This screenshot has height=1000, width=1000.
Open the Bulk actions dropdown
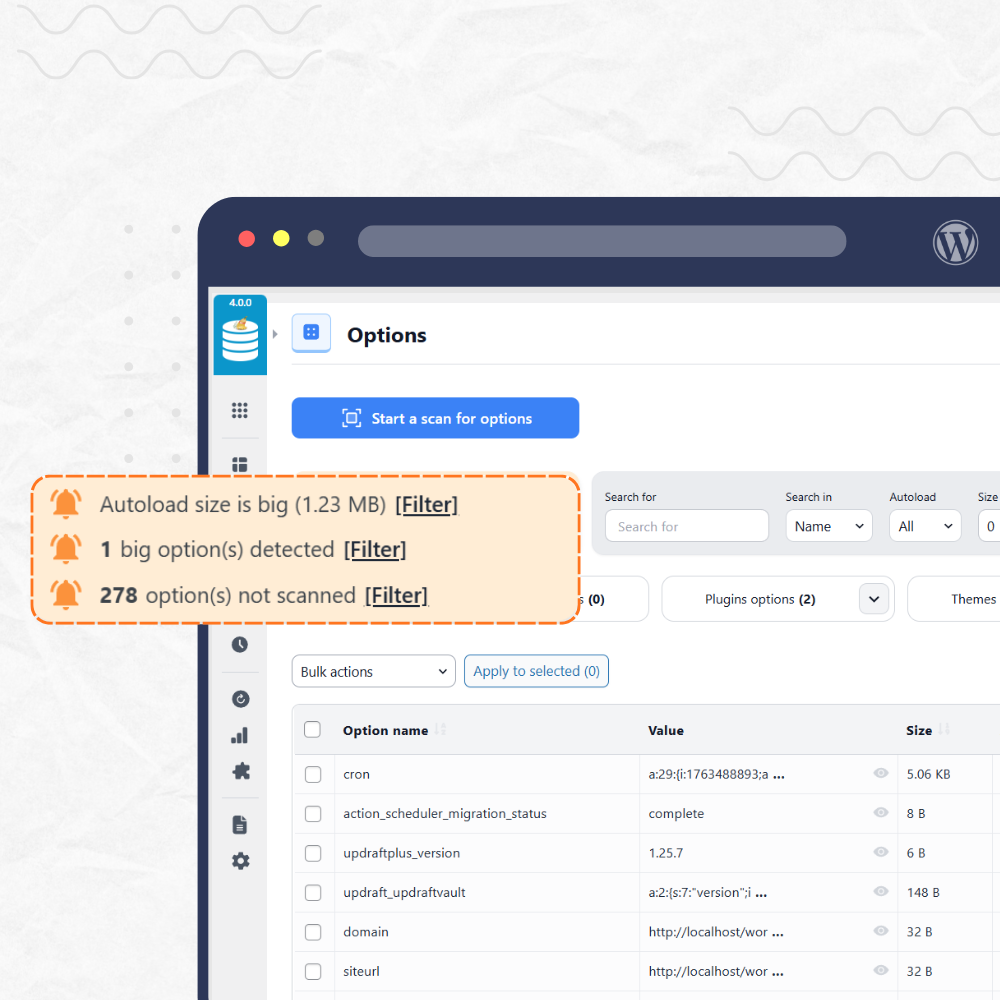(373, 671)
